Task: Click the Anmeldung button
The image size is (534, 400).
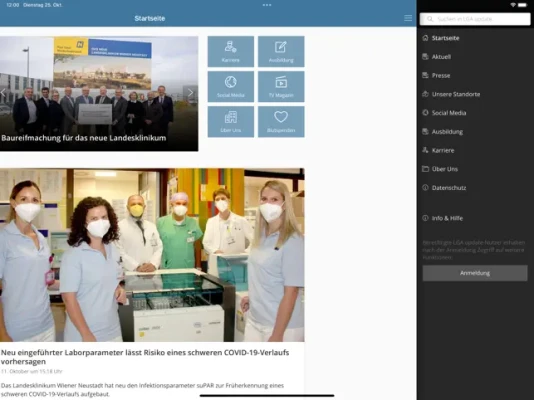Action: click(x=475, y=273)
